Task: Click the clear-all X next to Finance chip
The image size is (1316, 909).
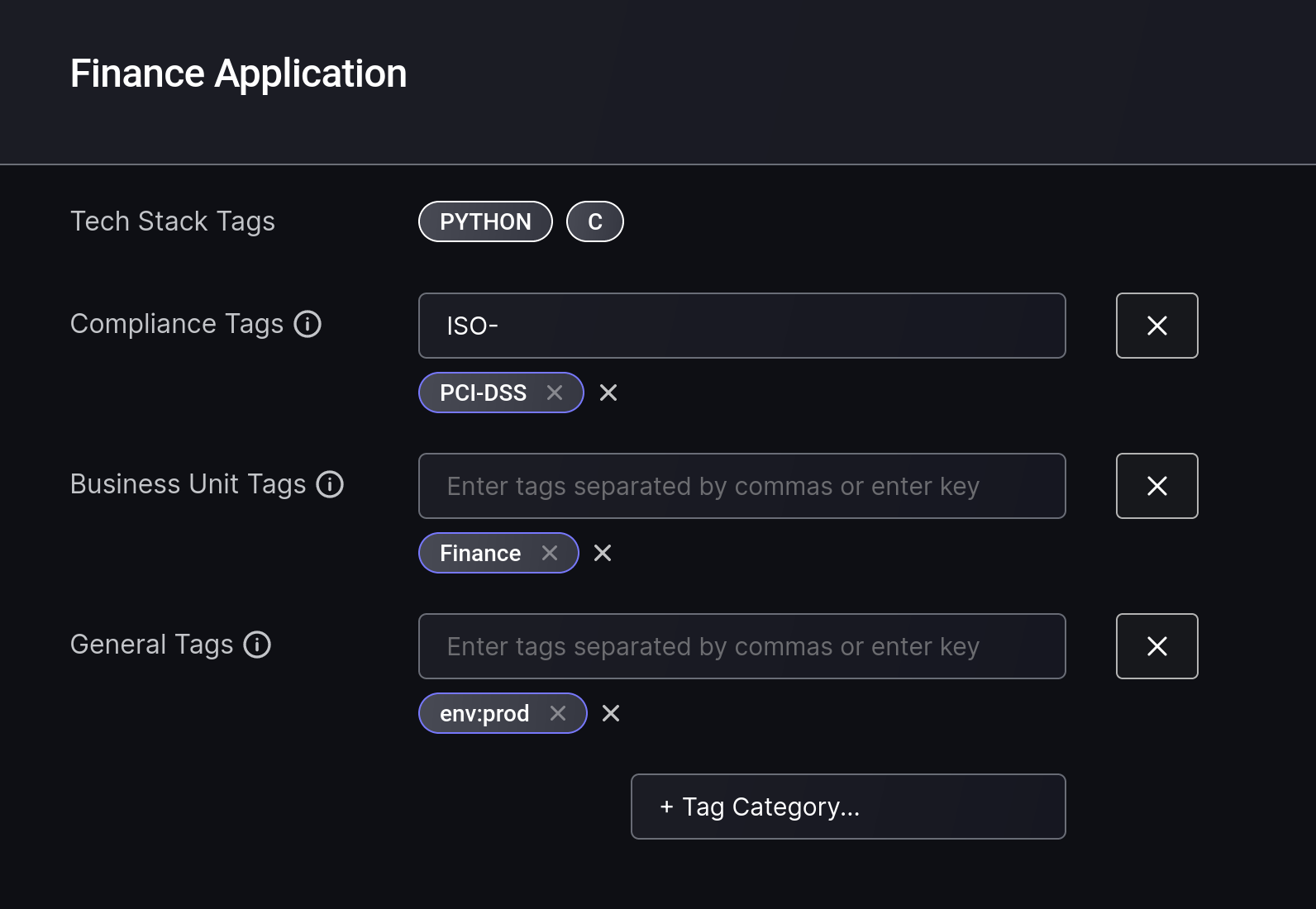Action: [603, 553]
